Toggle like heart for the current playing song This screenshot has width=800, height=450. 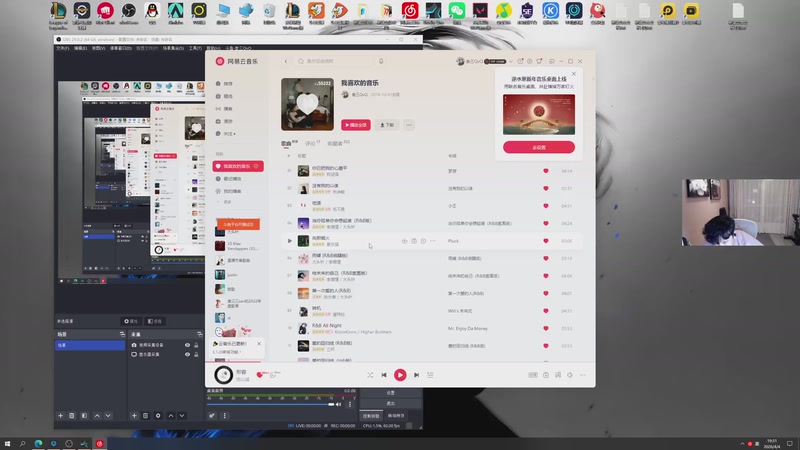pyautogui.click(x=260, y=375)
